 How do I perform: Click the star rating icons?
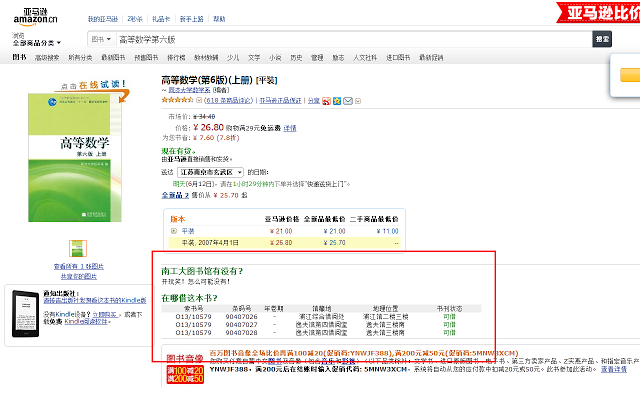[x=178, y=101]
